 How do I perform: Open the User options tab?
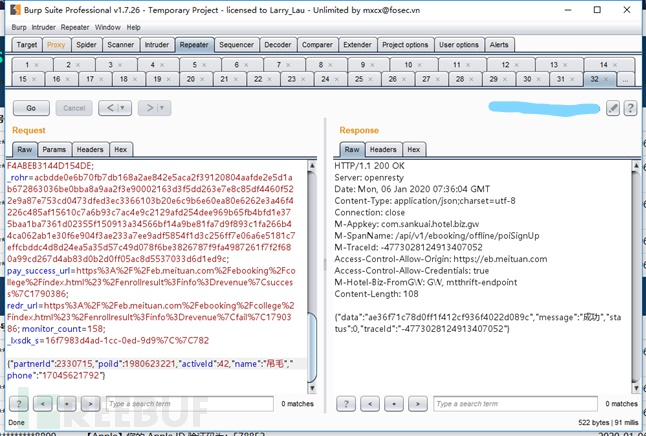click(459, 45)
